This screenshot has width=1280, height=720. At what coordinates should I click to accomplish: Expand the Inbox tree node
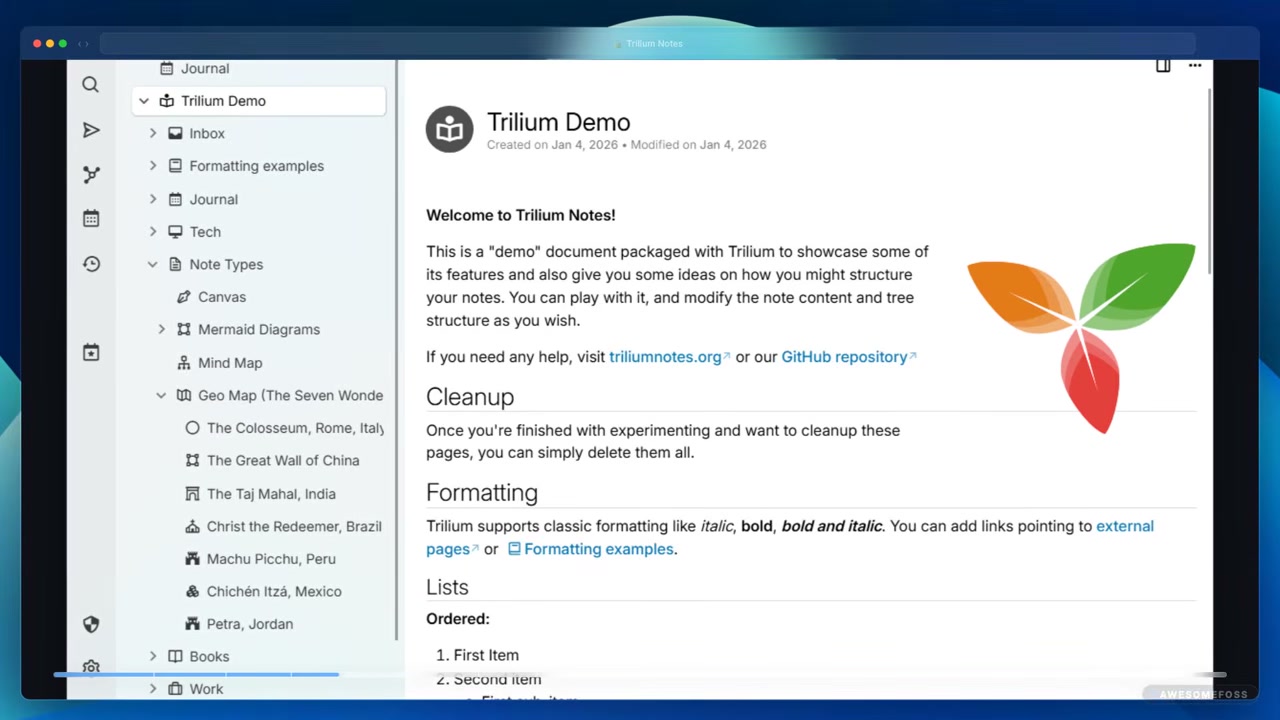[x=153, y=133]
